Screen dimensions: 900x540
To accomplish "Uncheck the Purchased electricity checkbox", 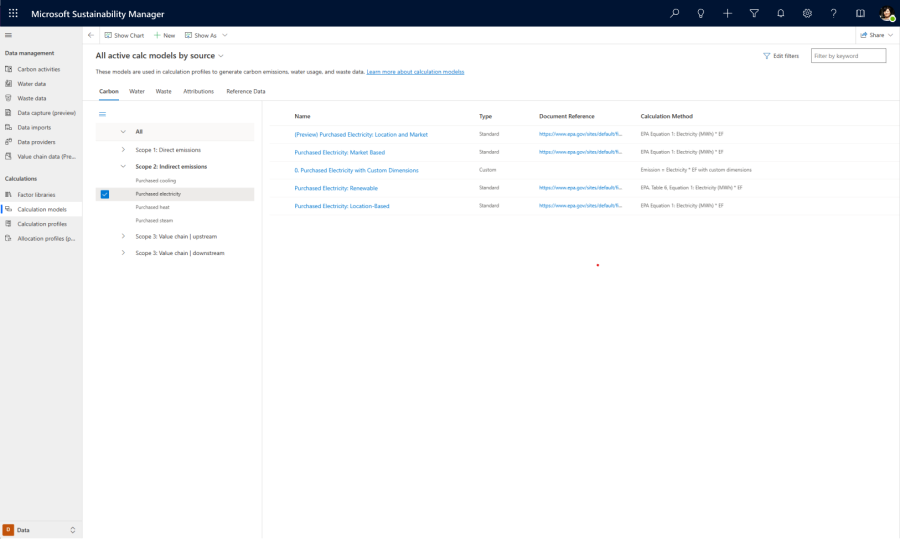I will point(104,195).
